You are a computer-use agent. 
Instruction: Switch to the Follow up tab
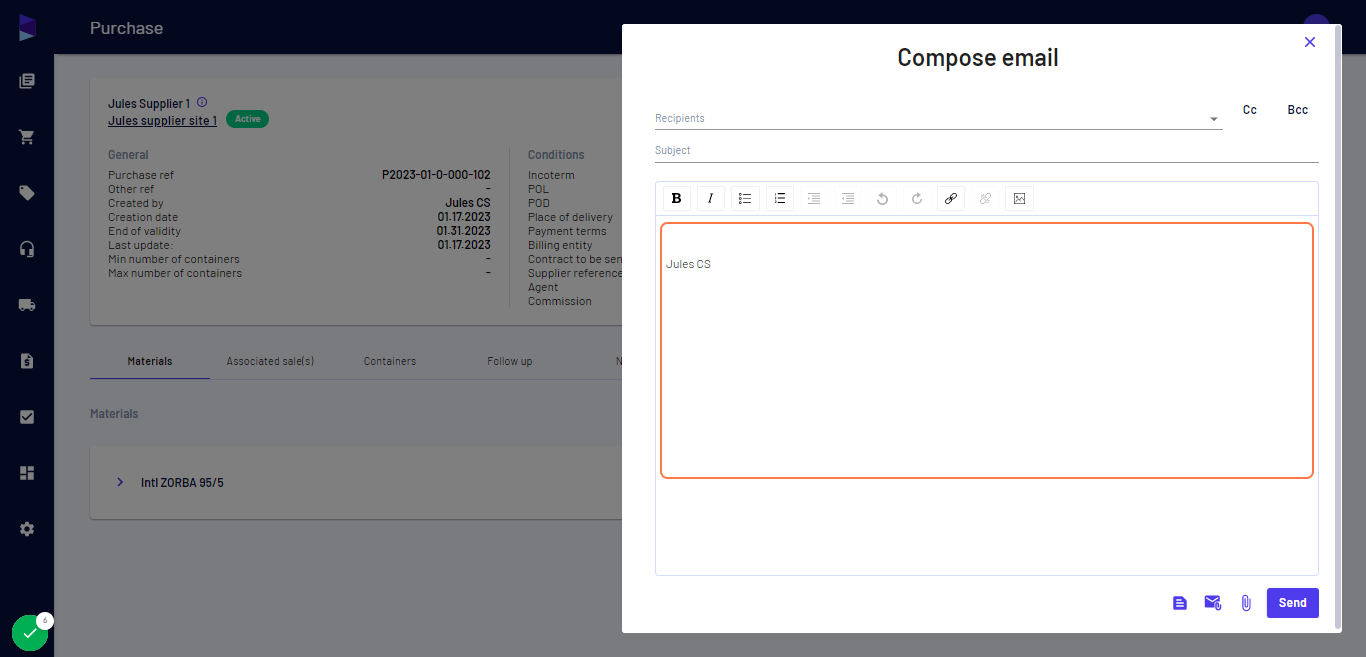510,361
